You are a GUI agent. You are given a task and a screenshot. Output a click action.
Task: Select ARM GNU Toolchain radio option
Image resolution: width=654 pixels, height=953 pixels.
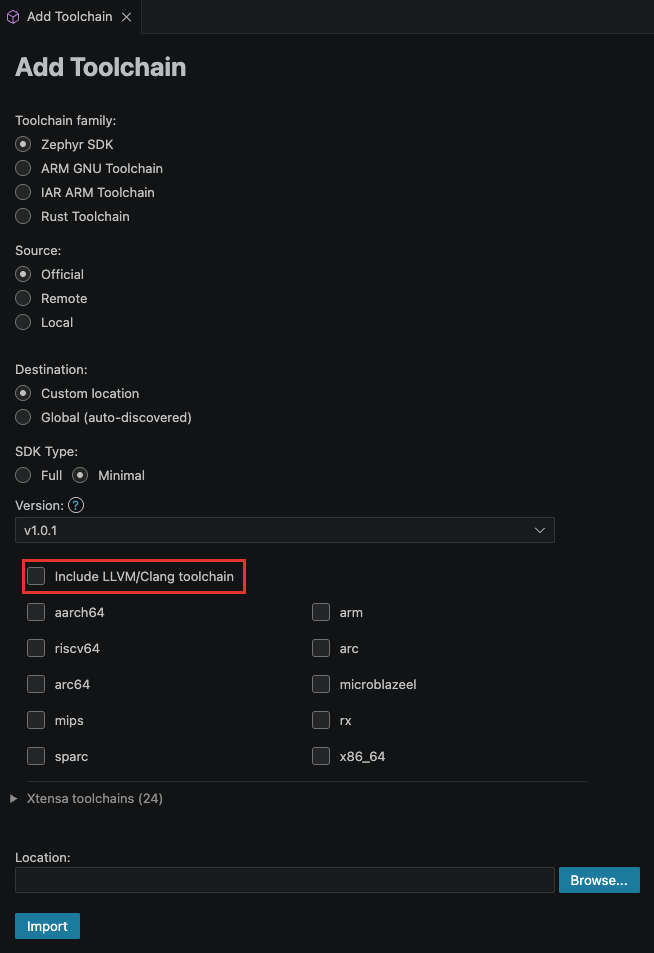point(23,168)
